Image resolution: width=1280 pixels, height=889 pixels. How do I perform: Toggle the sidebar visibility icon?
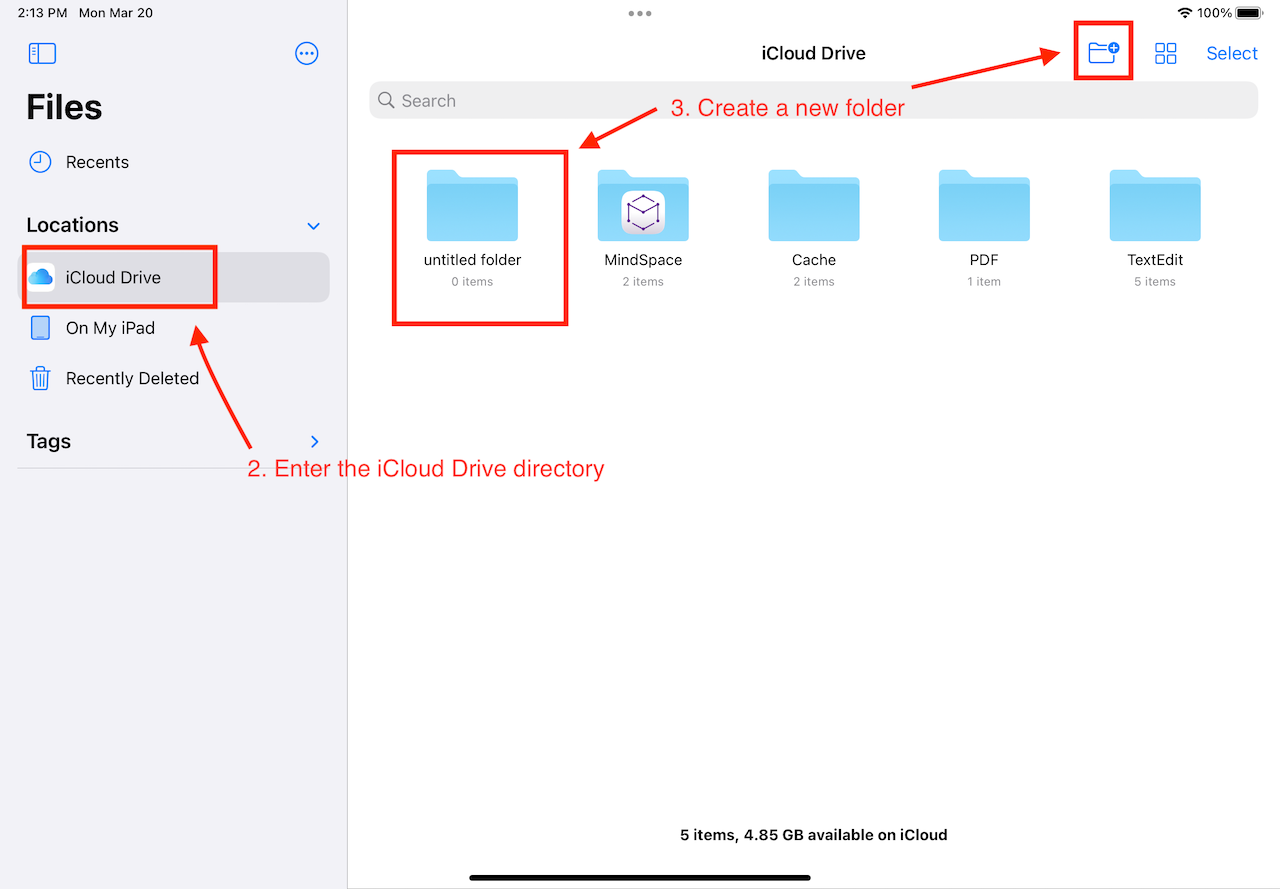click(x=42, y=54)
